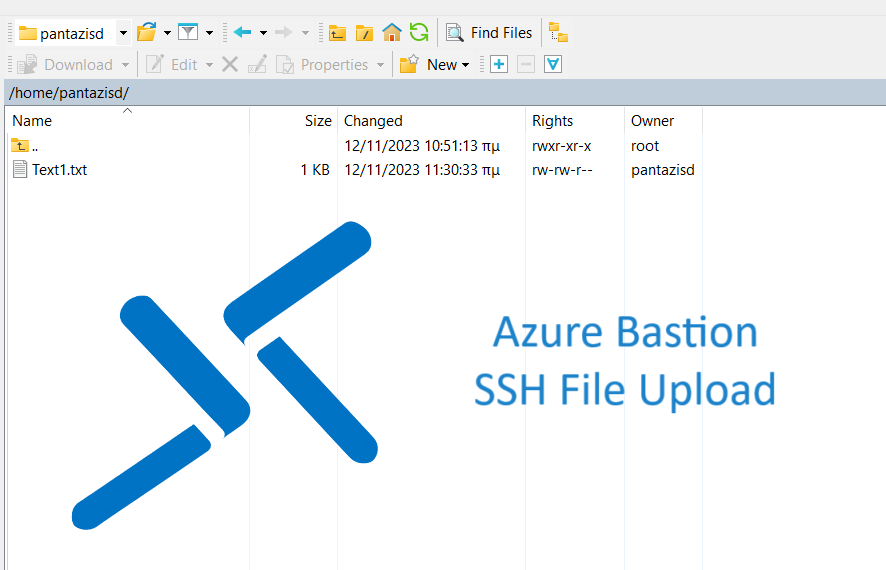
Task: Refresh the directory listing
Action: coord(419,33)
